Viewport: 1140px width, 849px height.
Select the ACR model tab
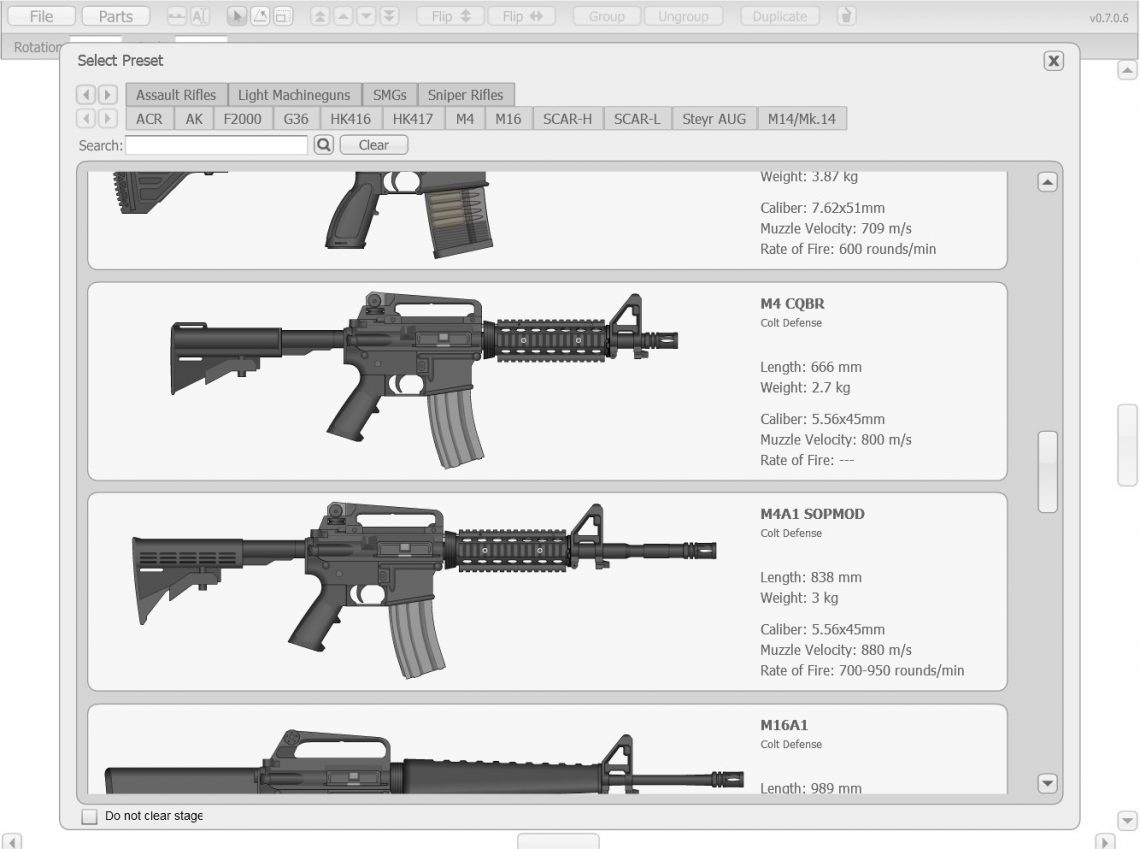tap(149, 118)
